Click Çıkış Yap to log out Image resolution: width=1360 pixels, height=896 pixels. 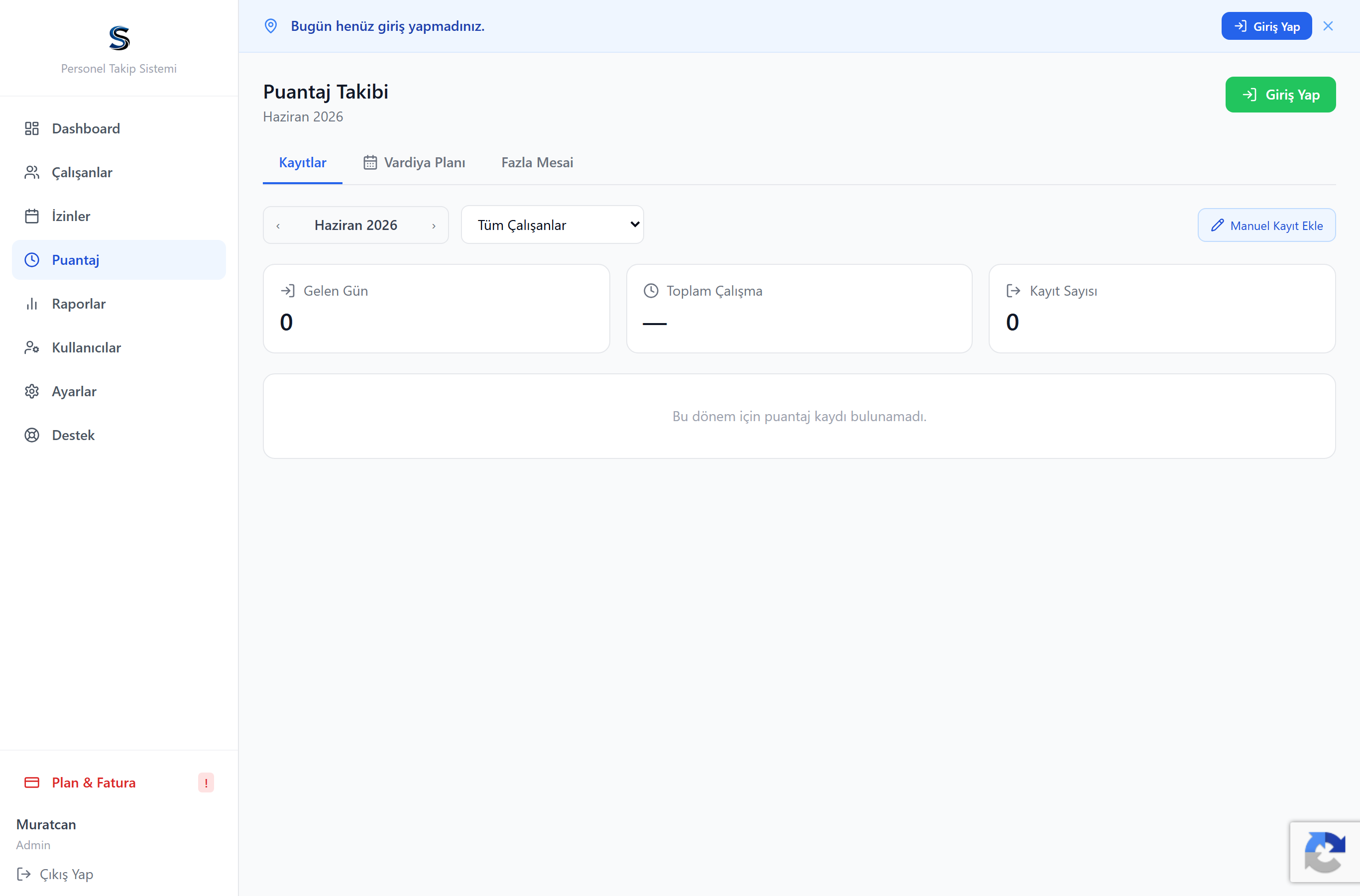click(55, 874)
